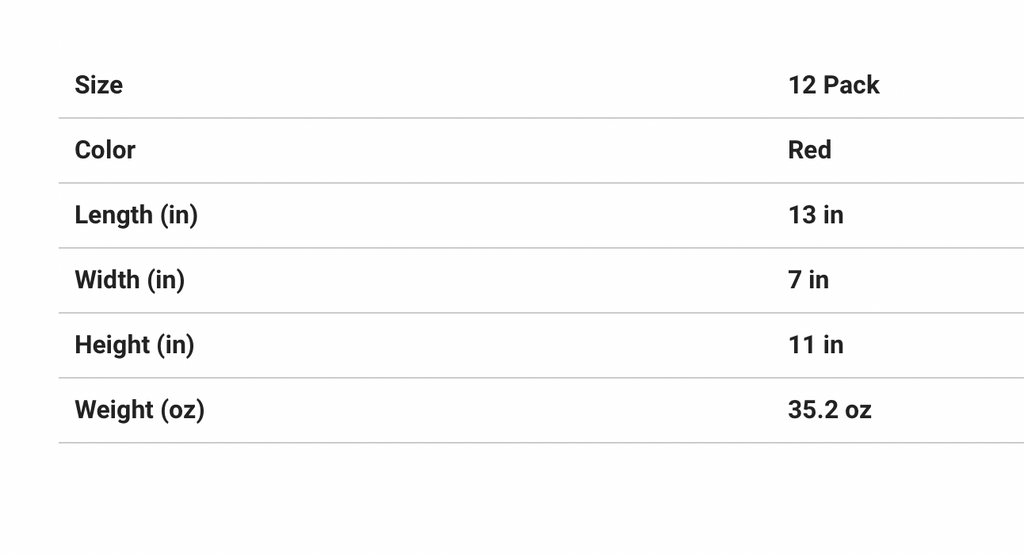Click the divider line below Width row
This screenshot has width=1024, height=556.
click(x=540, y=313)
